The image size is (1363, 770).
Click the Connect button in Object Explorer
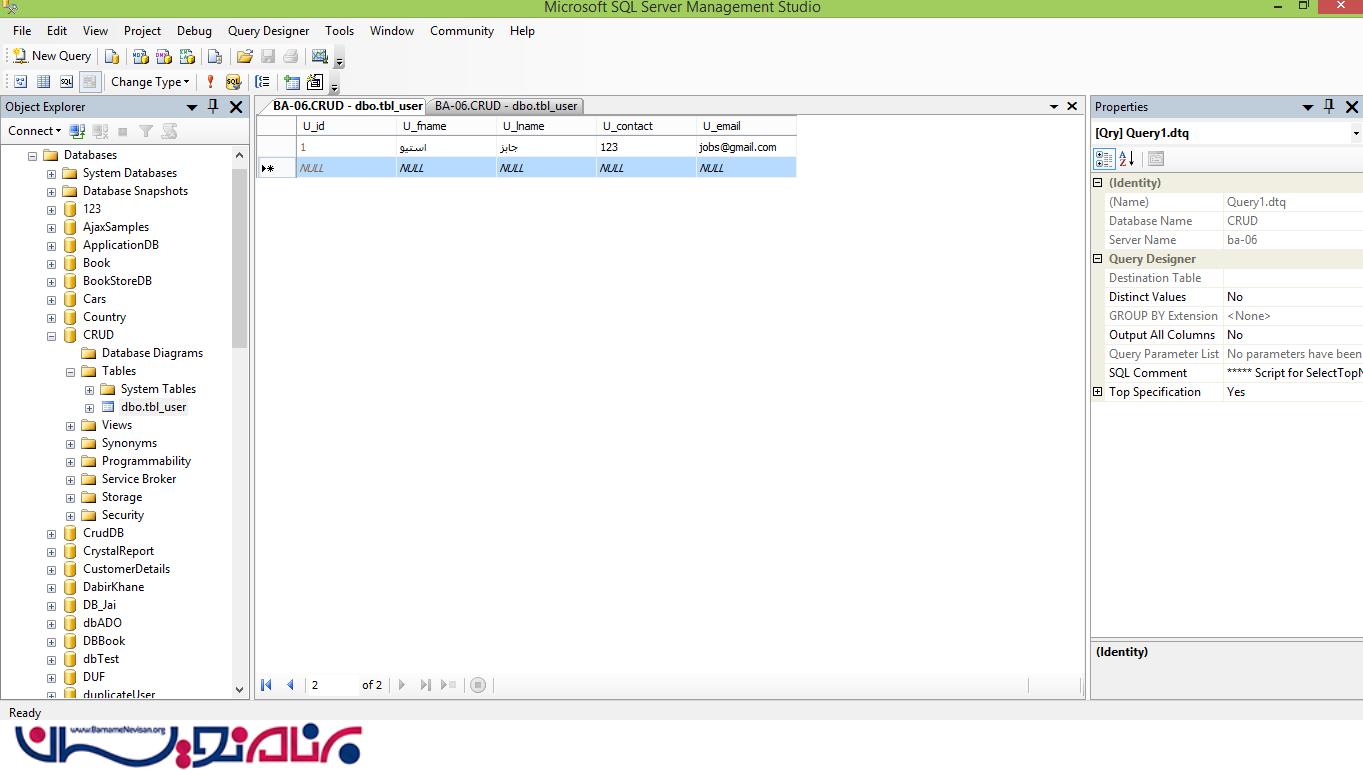34,131
